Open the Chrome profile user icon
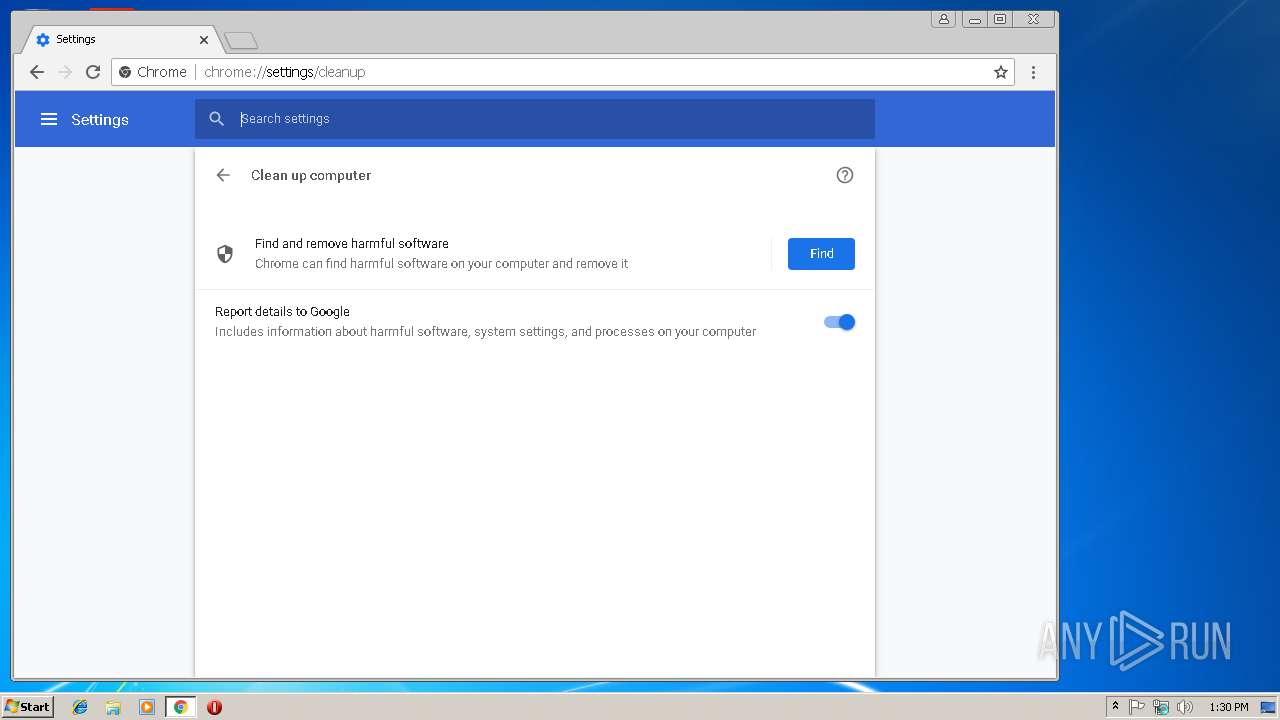The image size is (1280, 720). [x=943, y=18]
